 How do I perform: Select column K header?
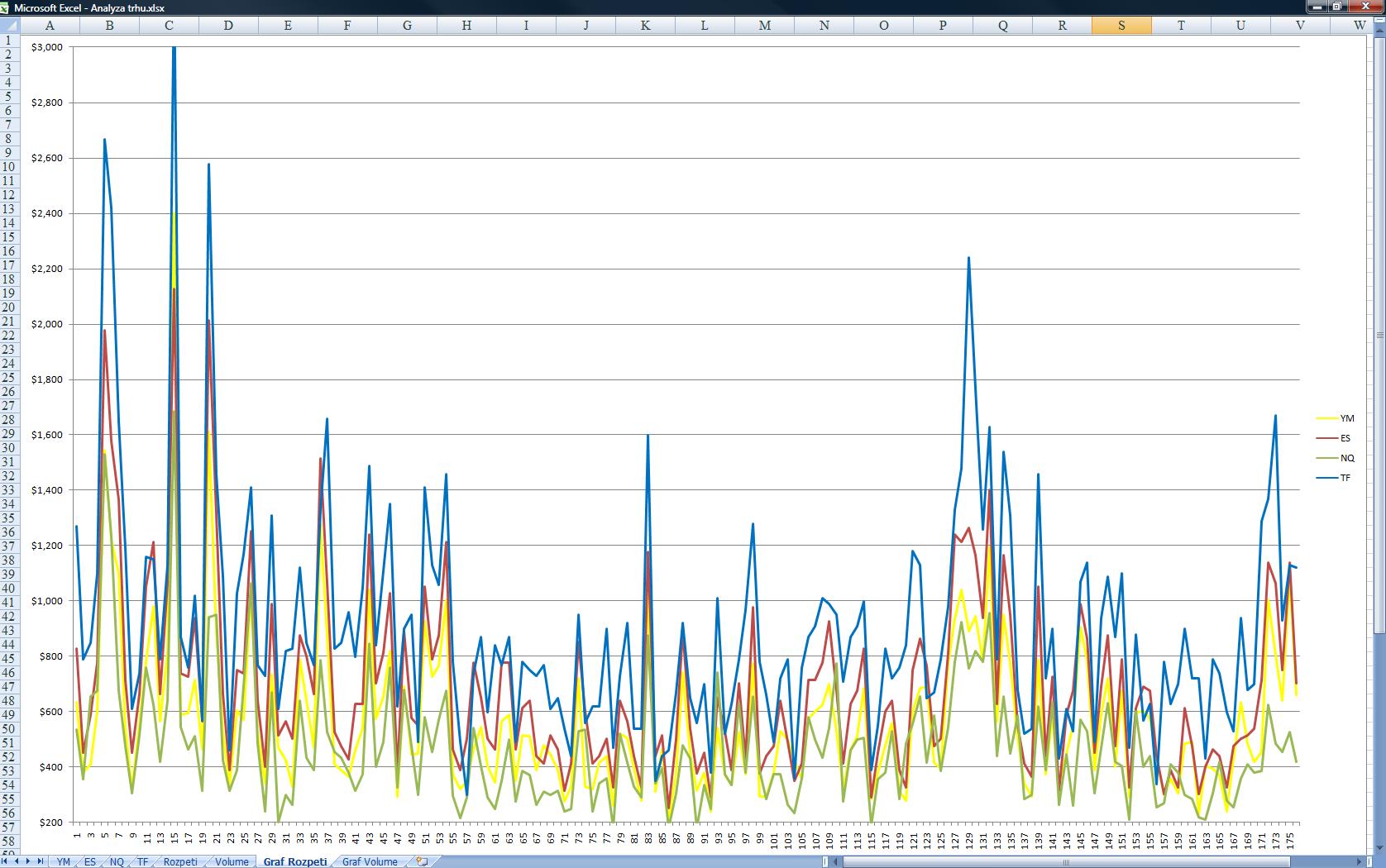click(x=645, y=25)
